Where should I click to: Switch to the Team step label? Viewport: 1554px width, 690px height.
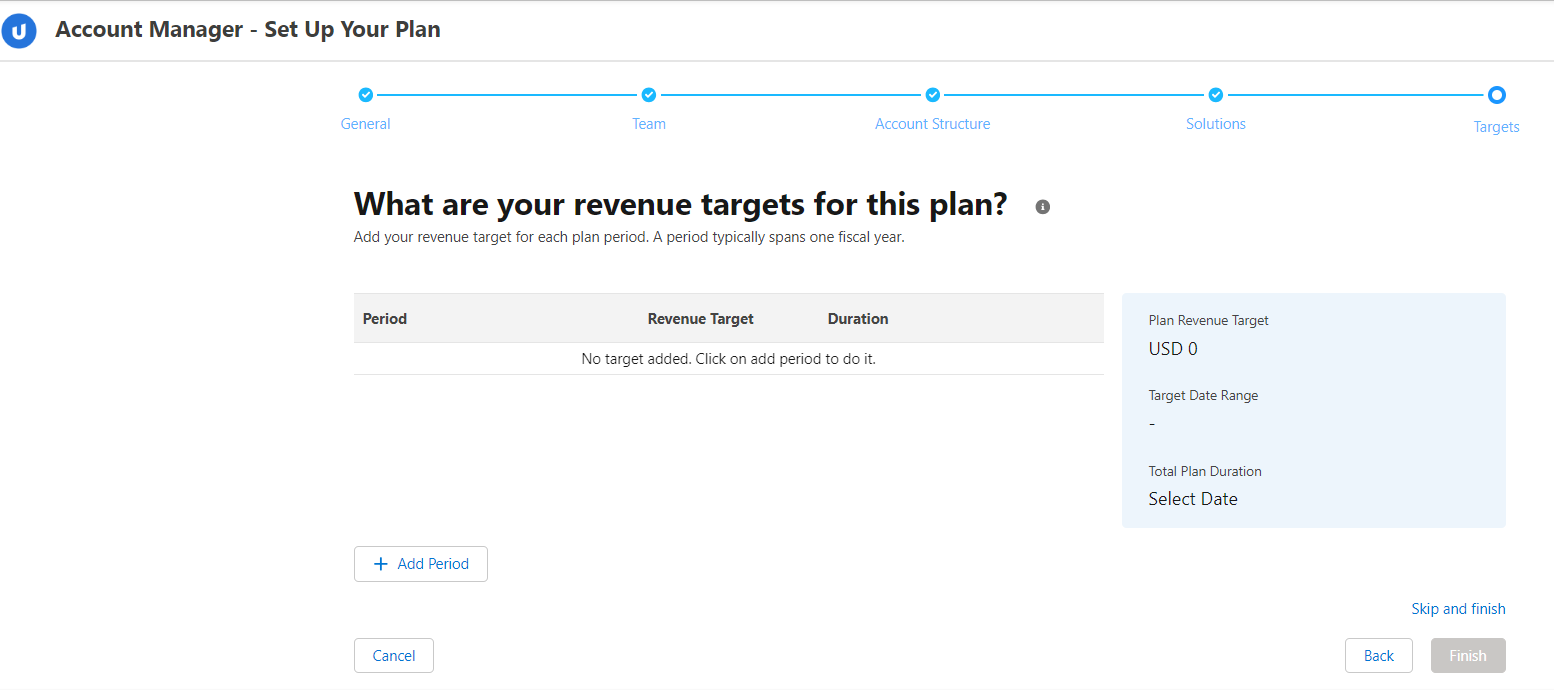tap(649, 124)
